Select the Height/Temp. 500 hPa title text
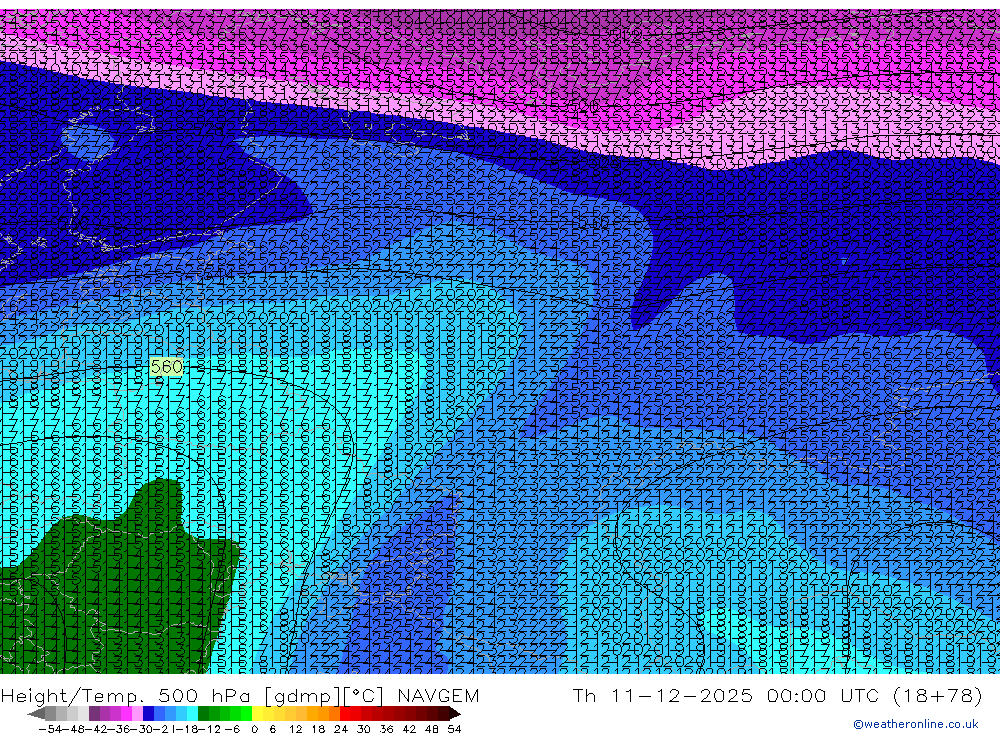 (128, 695)
